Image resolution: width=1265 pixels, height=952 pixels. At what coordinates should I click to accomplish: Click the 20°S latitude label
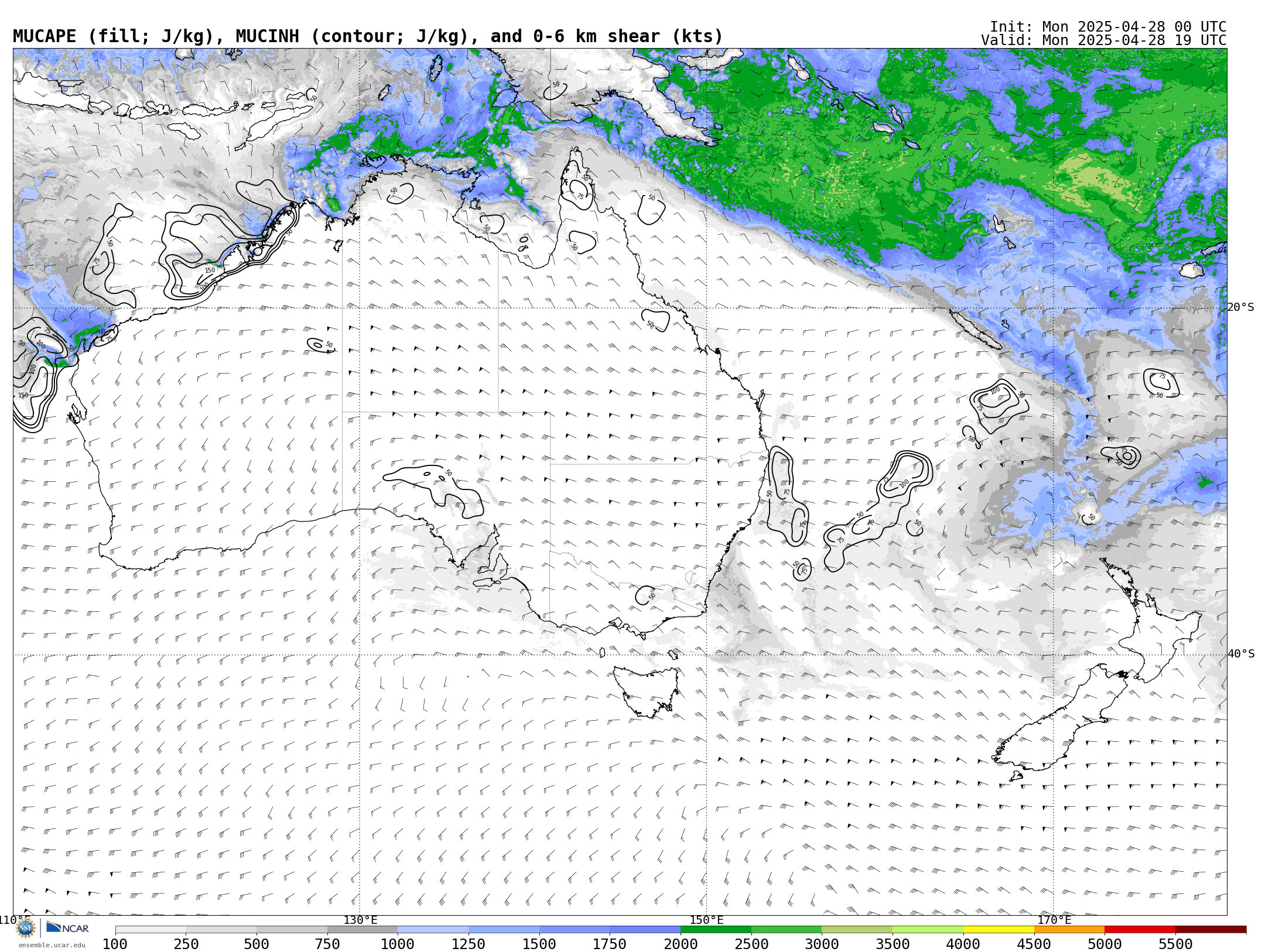coord(1240,307)
